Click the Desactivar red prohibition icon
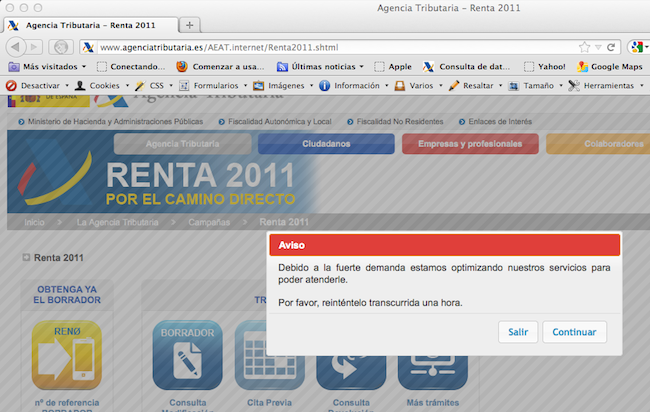Screen dimensions: 650x412 point(11,86)
